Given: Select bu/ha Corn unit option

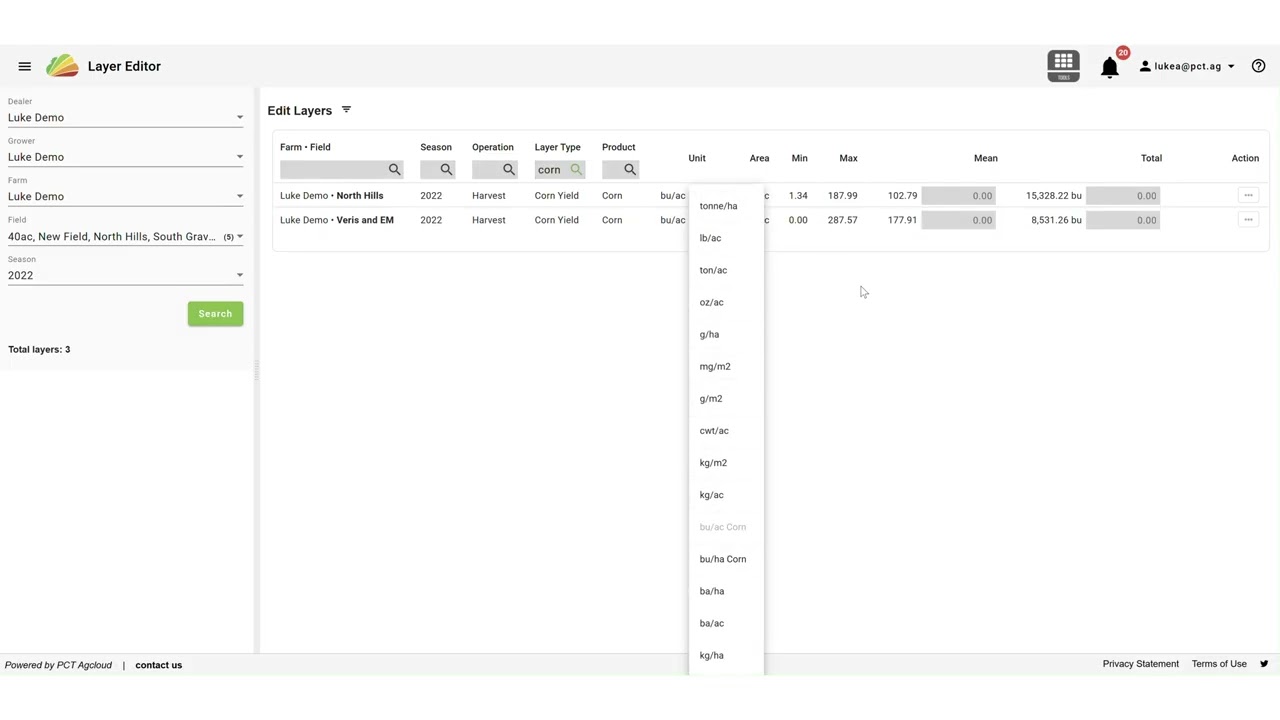Looking at the screenshot, I should [x=726, y=559].
